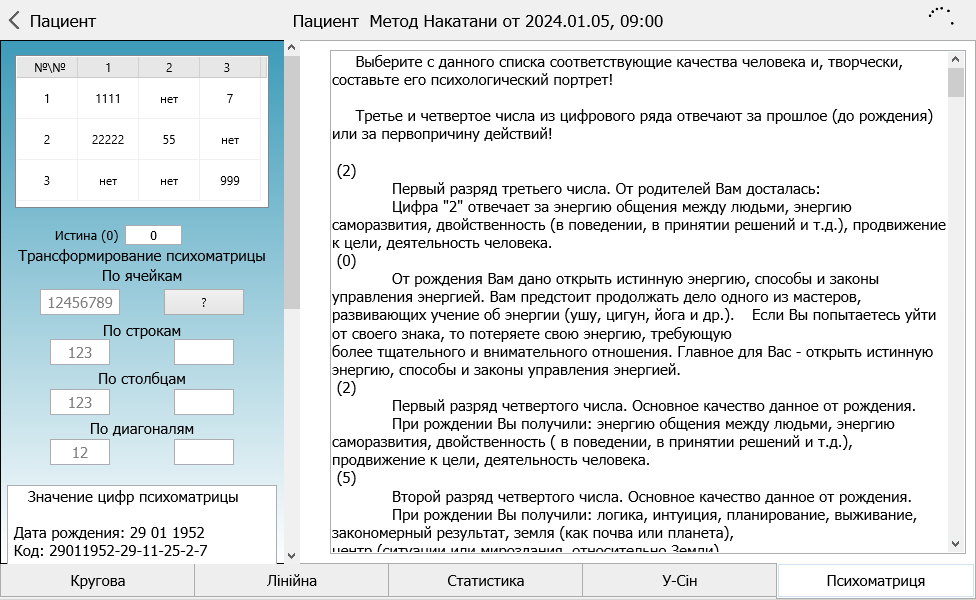The image size is (976, 600).
Task: Click the matrix cell containing 55
Action: click(168, 140)
